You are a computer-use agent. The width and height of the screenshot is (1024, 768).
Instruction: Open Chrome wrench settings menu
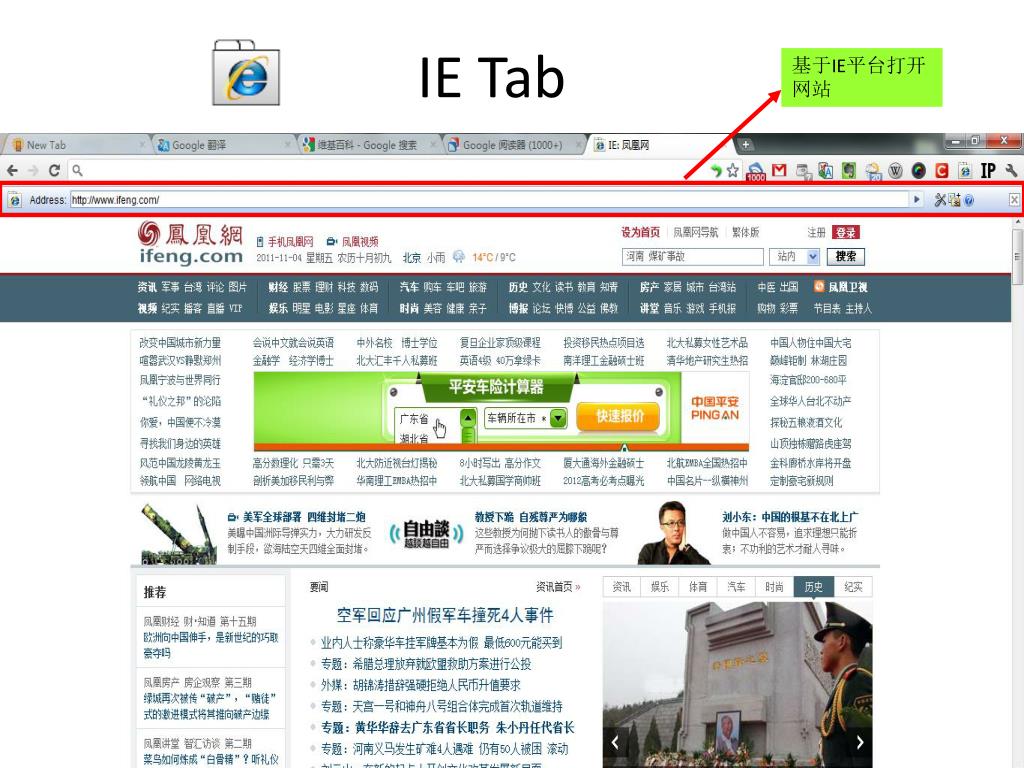pyautogui.click(x=1011, y=170)
